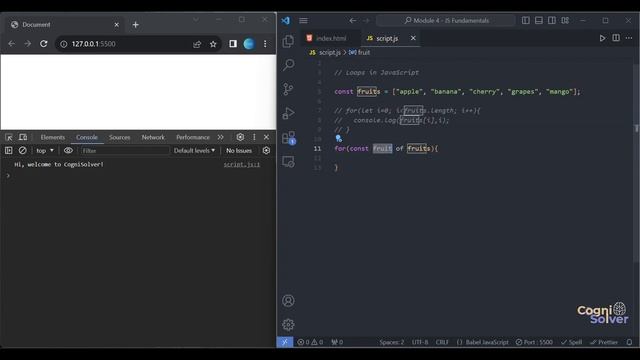Switch to the DevTools Network tab

153,137
